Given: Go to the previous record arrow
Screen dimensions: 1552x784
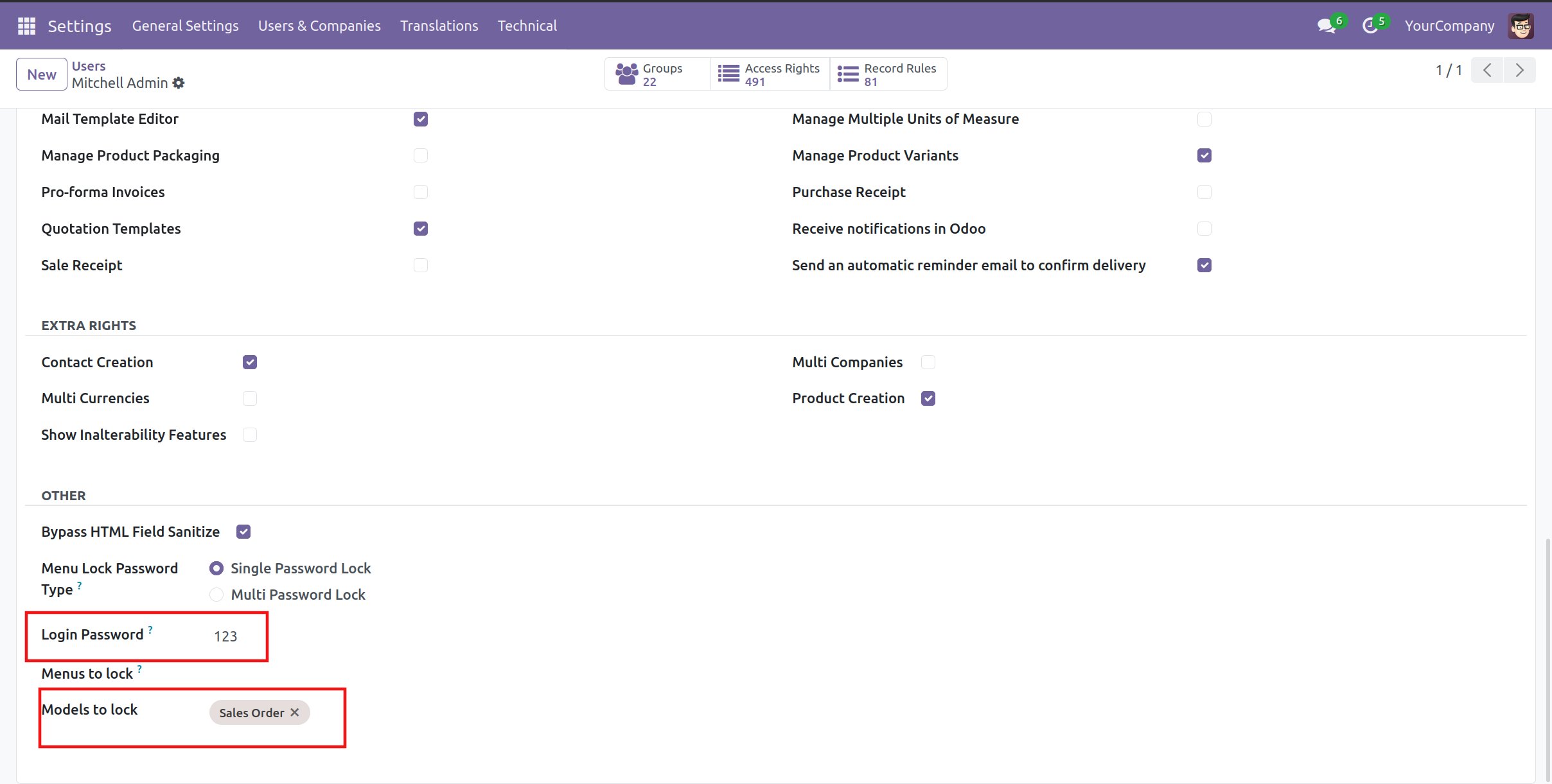Looking at the screenshot, I should tap(1487, 70).
